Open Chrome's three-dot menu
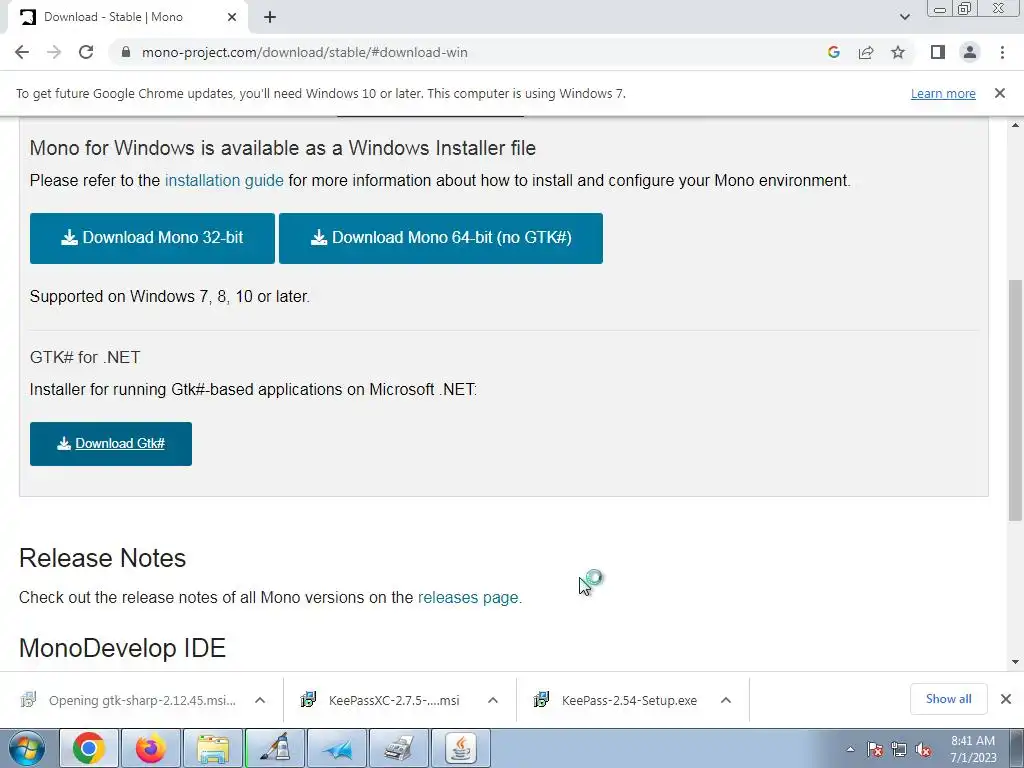Viewport: 1024px width, 768px height. [1002, 52]
